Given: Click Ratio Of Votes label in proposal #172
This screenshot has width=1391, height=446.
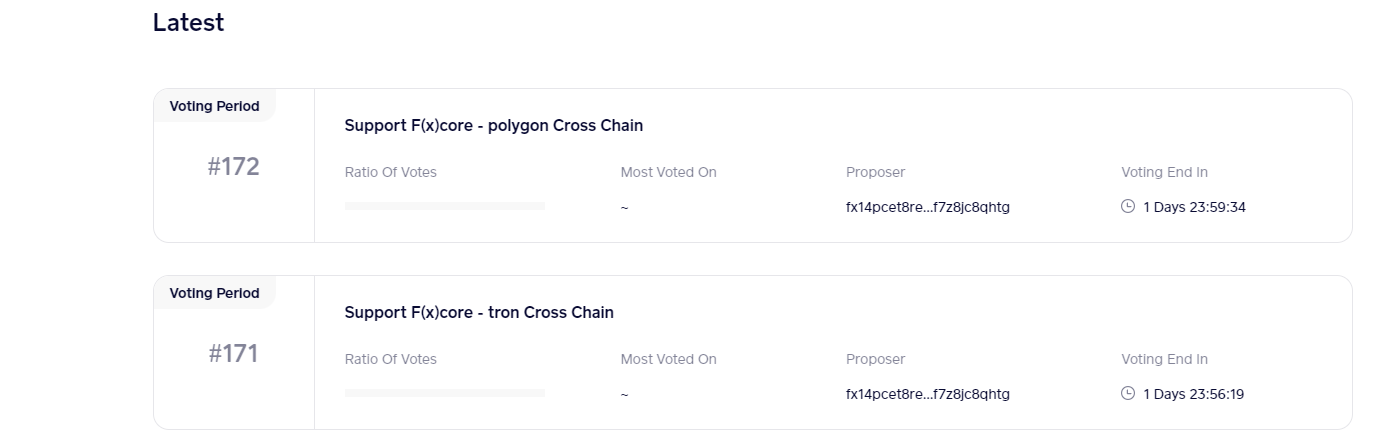Looking at the screenshot, I should (x=390, y=172).
